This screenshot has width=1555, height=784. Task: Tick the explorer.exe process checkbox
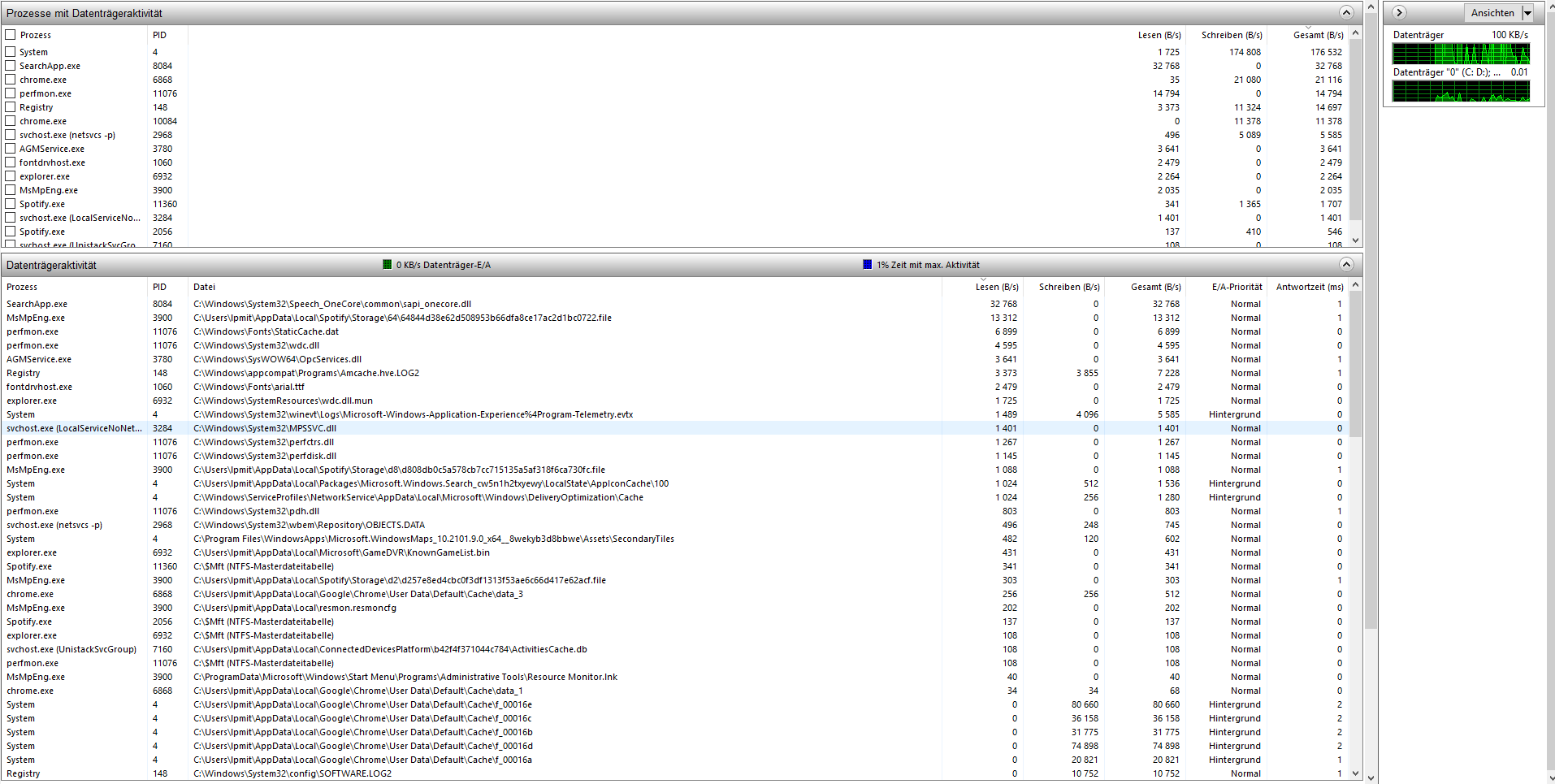pos(11,176)
